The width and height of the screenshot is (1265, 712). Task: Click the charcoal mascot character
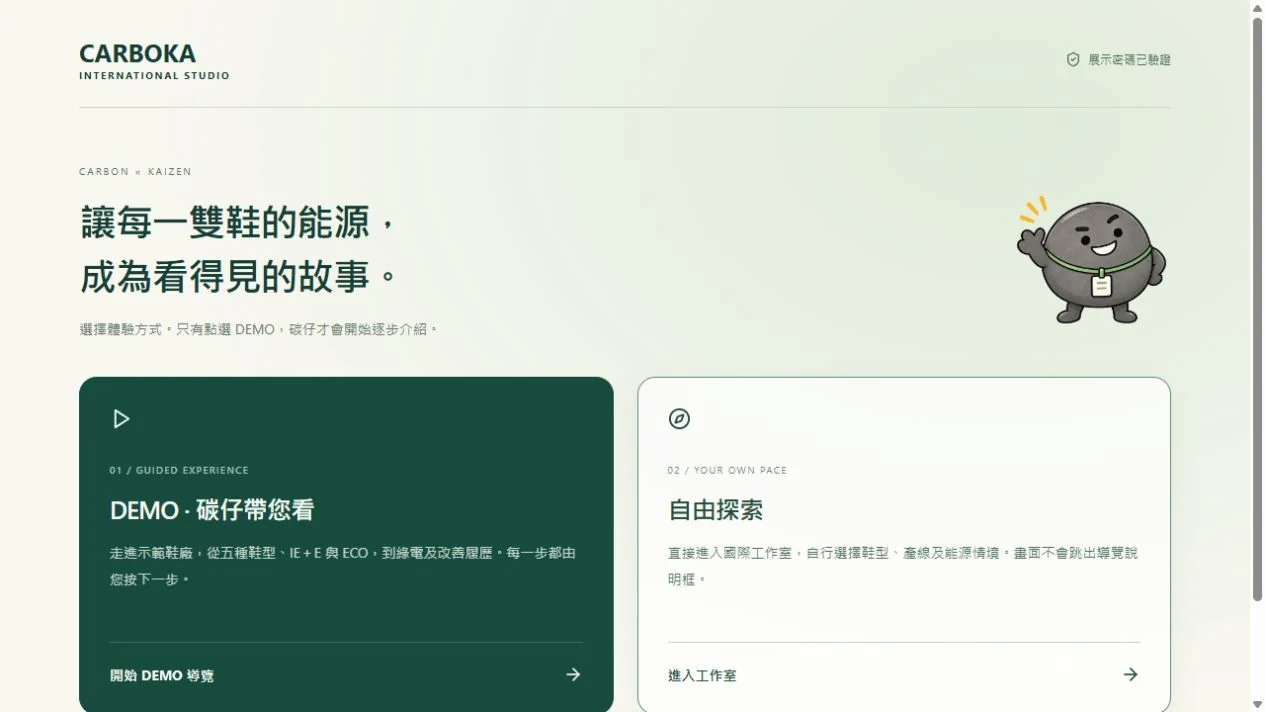point(1091,260)
